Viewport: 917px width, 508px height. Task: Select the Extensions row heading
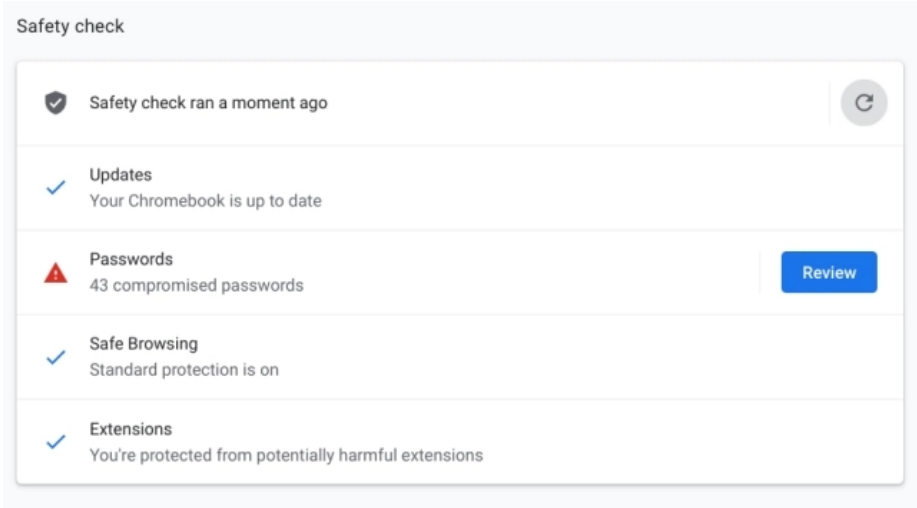coord(130,429)
